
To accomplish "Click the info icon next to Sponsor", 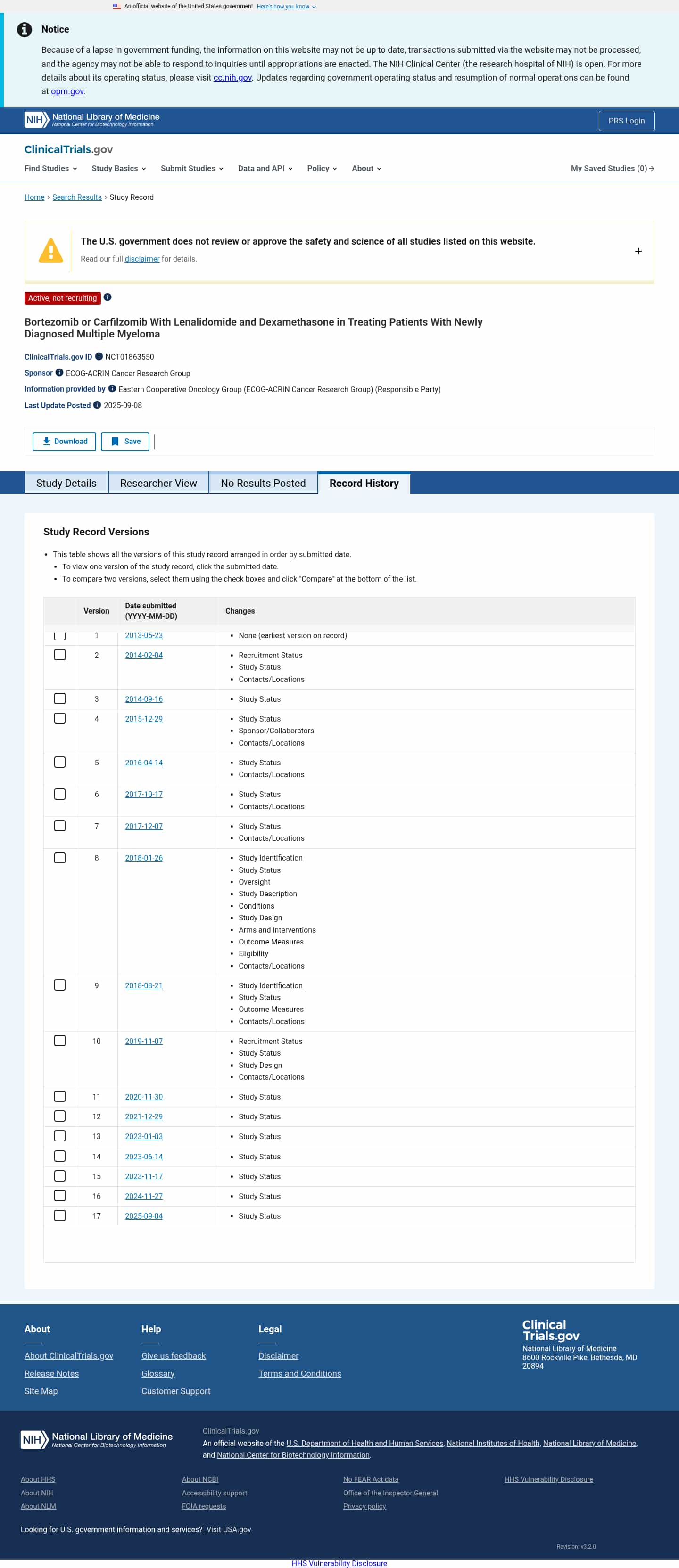I will [59, 372].
